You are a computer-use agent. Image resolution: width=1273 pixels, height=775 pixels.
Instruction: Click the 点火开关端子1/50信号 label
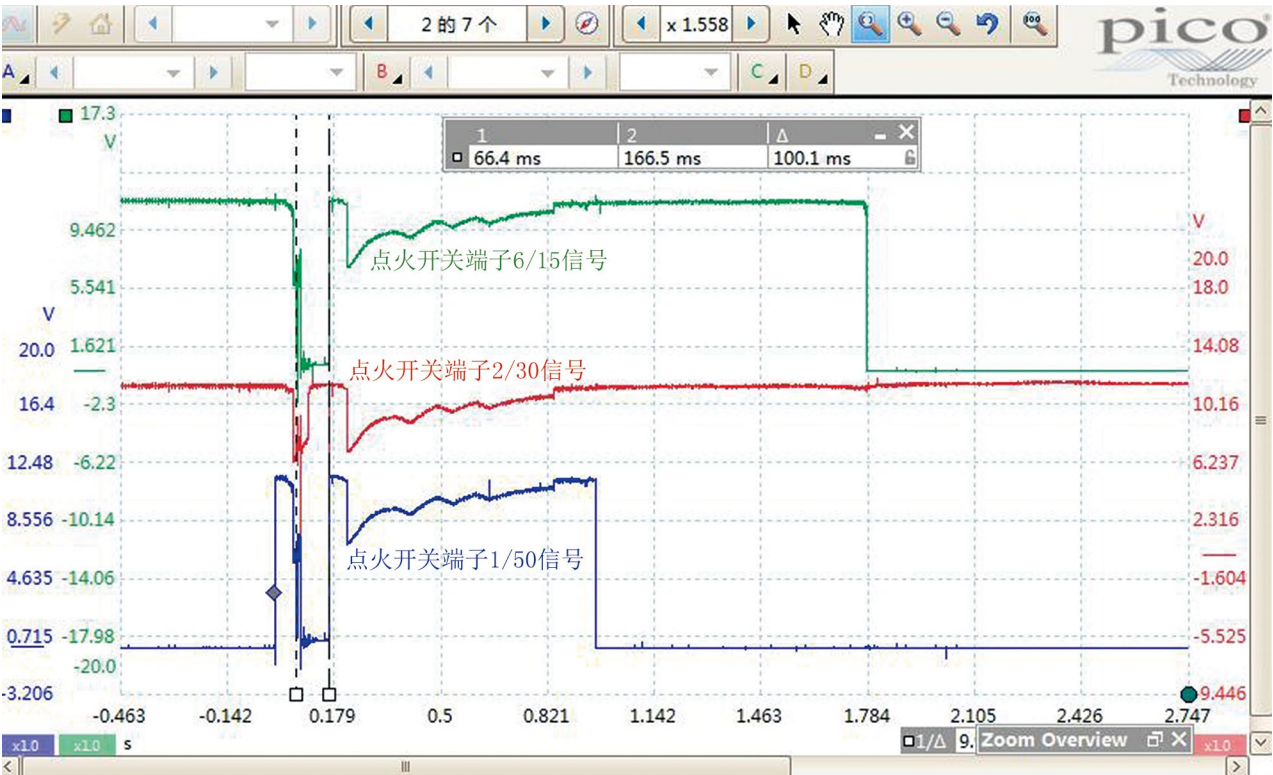coord(465,559)
